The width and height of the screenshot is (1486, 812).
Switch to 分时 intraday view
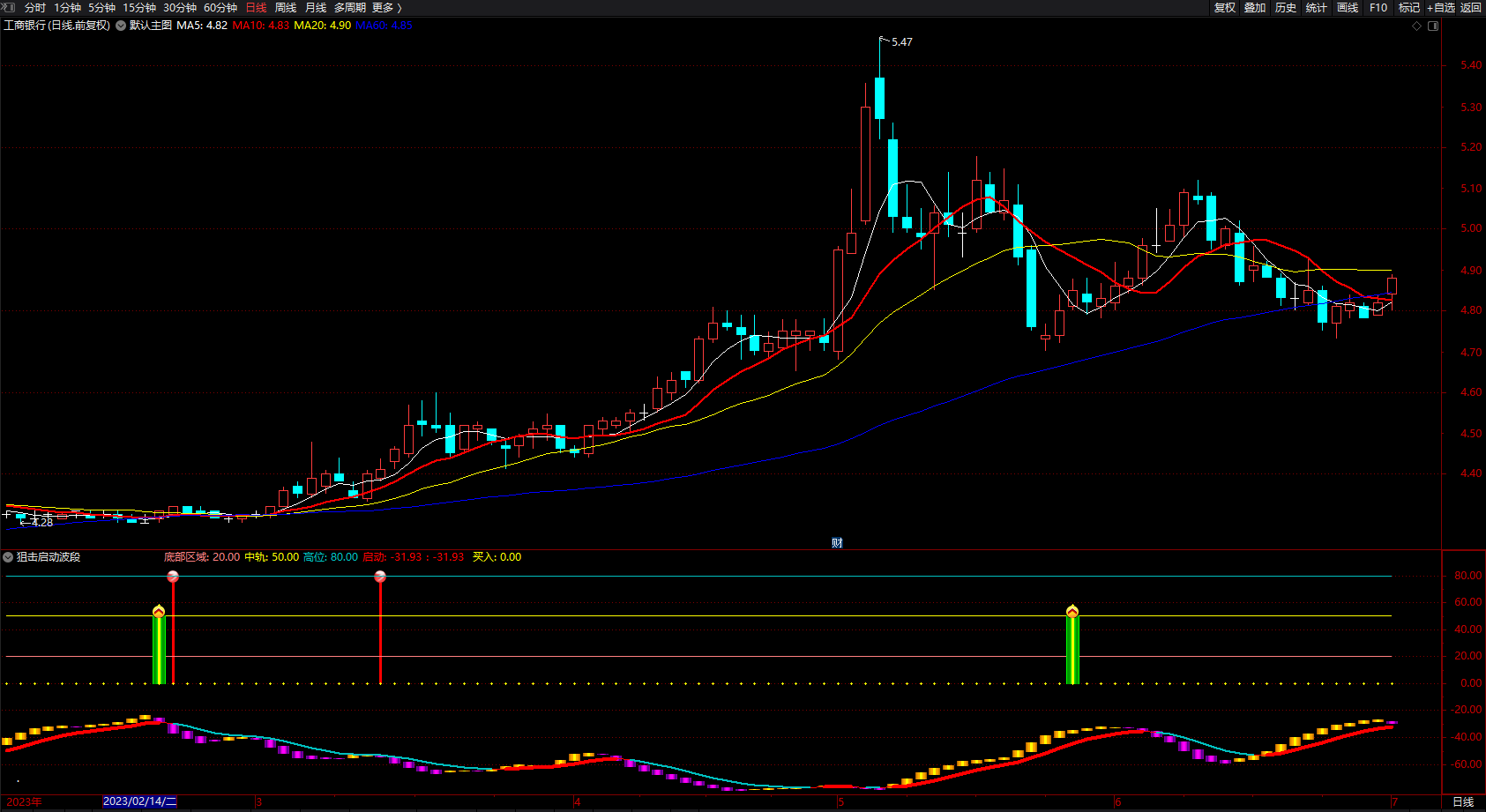coord(35,8)
